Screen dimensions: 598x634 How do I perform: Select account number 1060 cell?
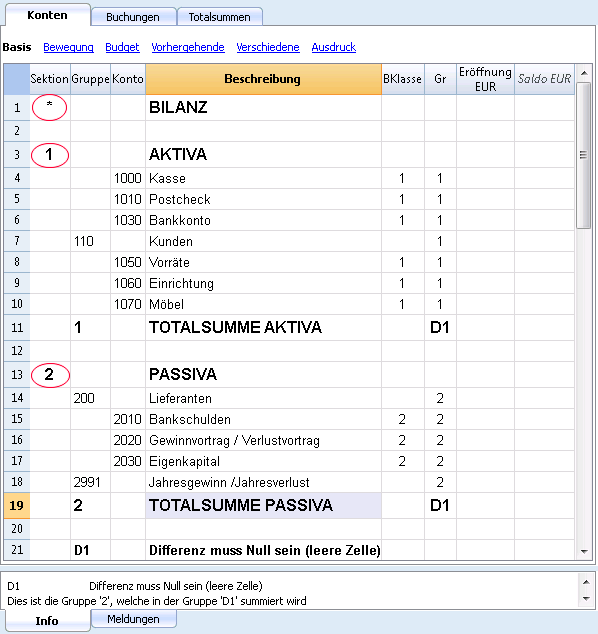pyautogui.click(x=128, y=283)
